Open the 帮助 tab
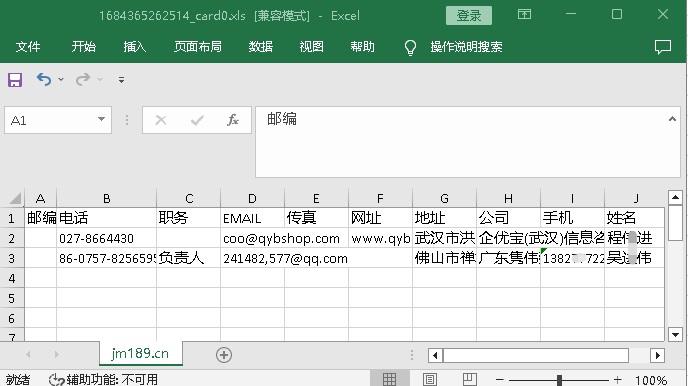 362,46
